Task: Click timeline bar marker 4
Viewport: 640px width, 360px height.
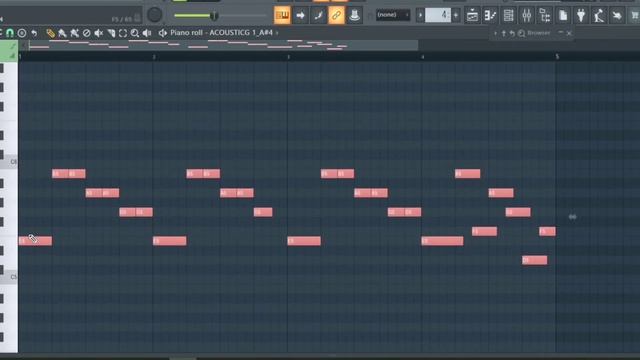Action: click(x=422, y=57)
